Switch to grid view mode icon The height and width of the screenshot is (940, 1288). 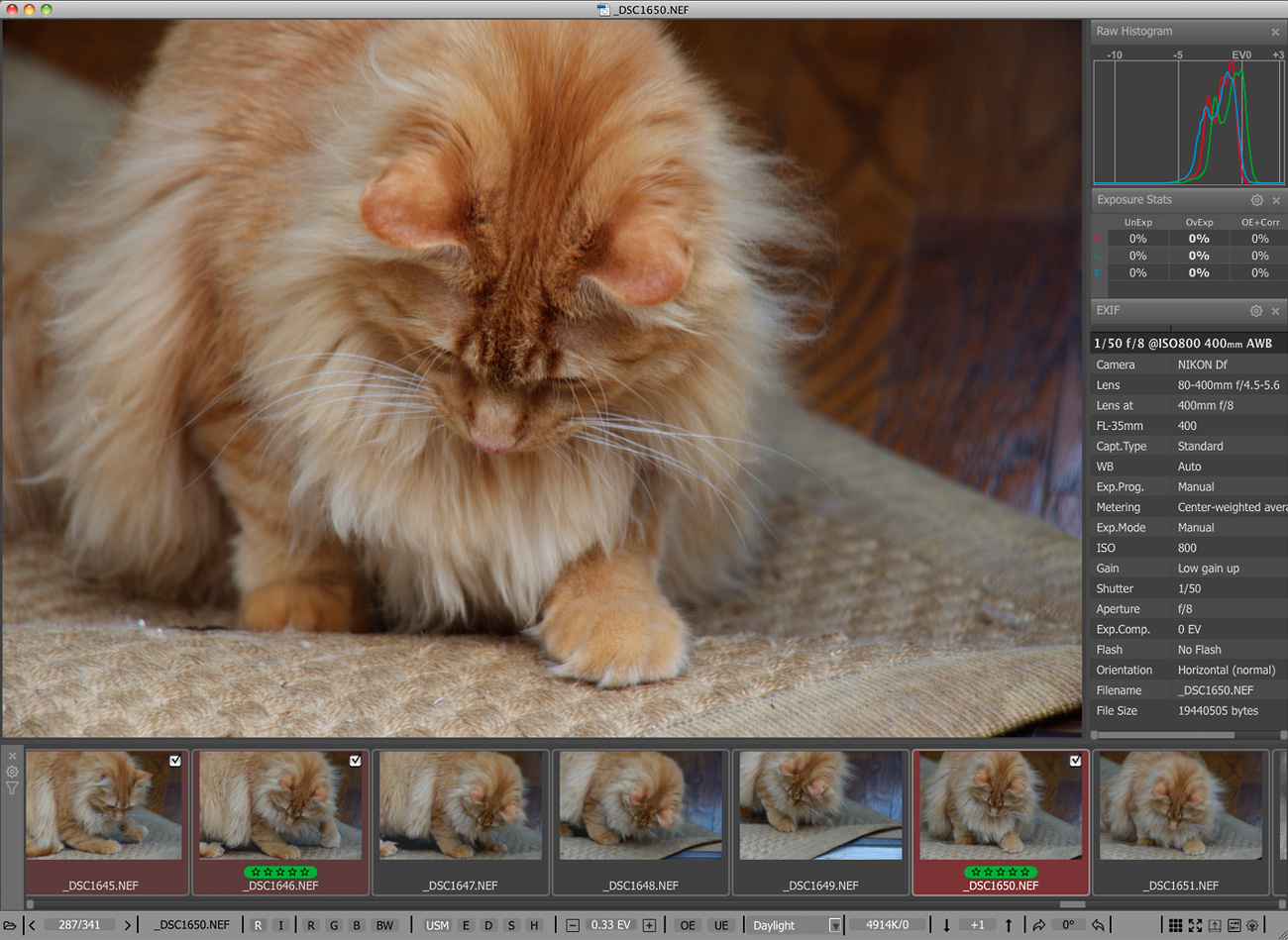point(1175,925)
